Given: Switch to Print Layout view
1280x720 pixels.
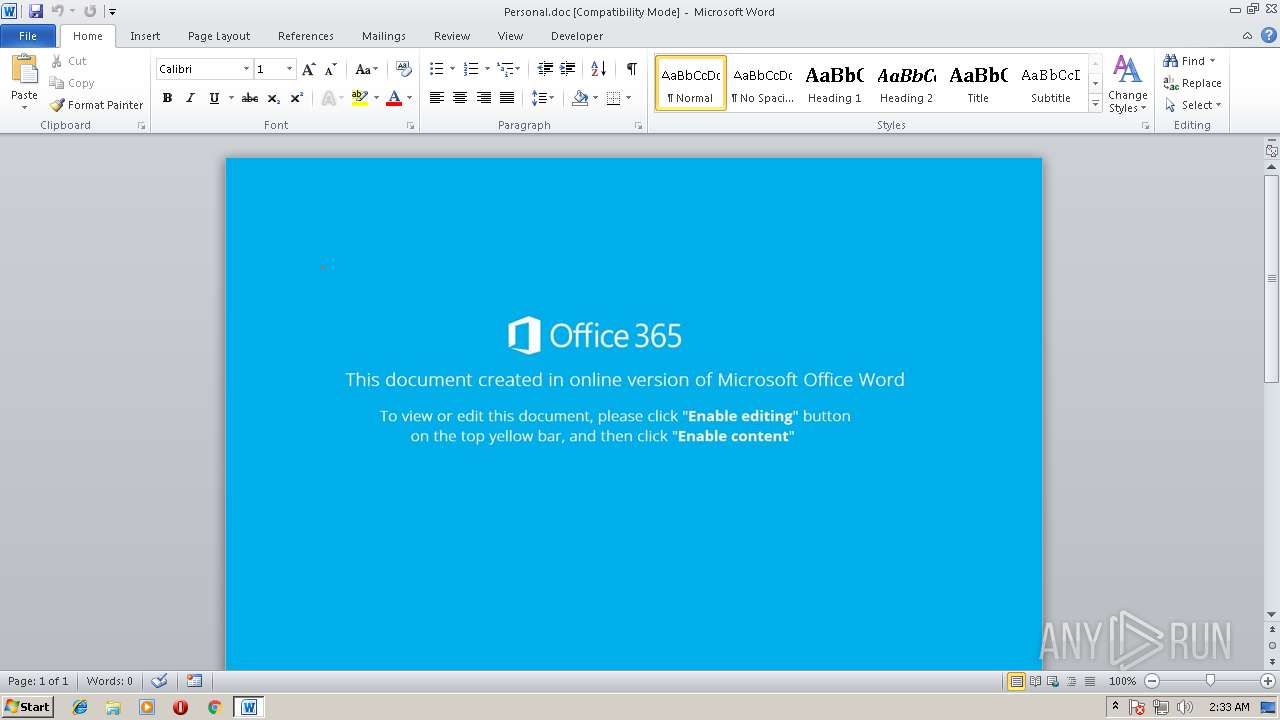Looking at the screenshot, I should (1016, 681).
